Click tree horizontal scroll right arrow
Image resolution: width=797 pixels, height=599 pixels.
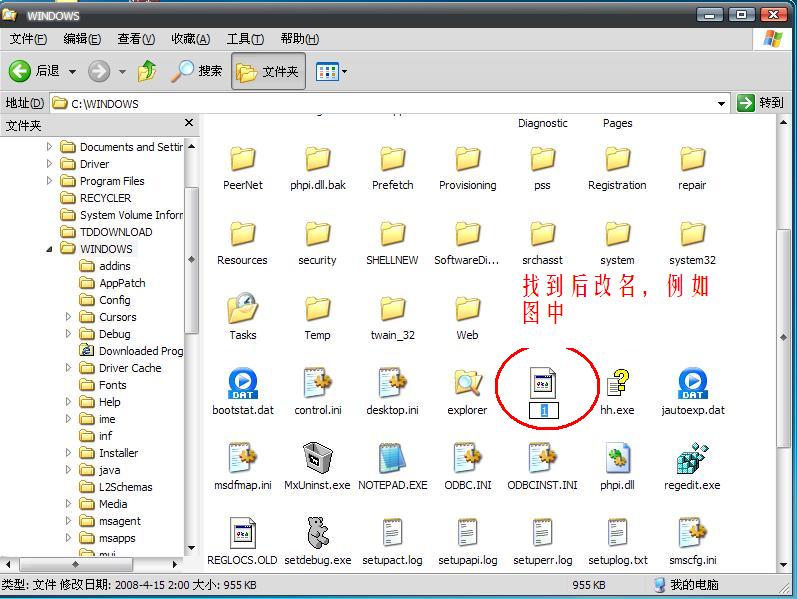(x=174, y=564)
